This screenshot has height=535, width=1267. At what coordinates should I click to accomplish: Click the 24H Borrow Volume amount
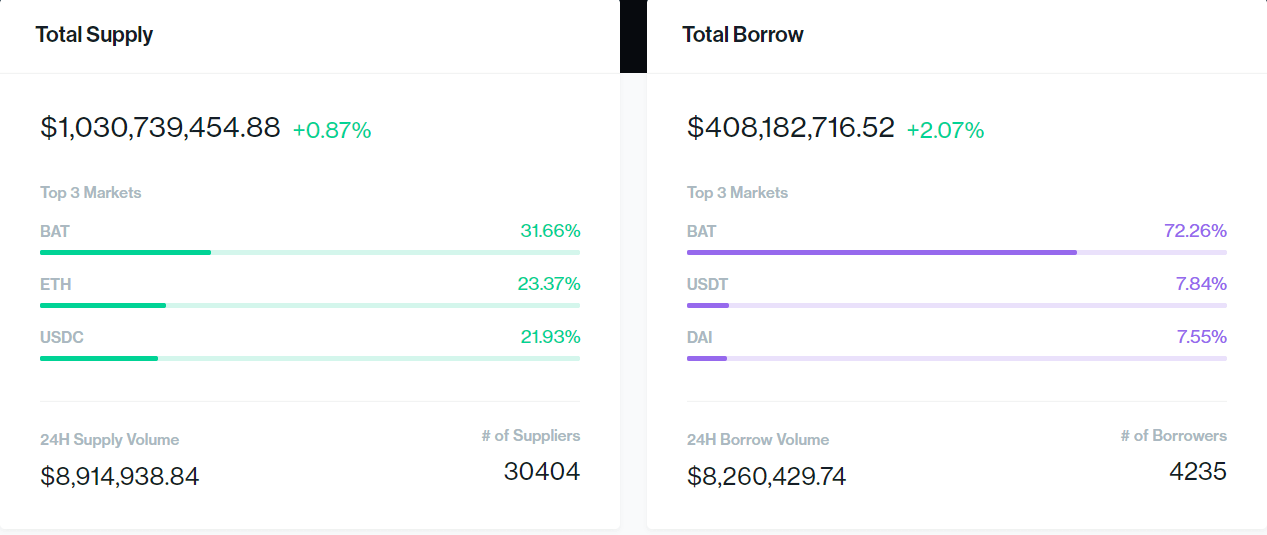tap(766, 477)
